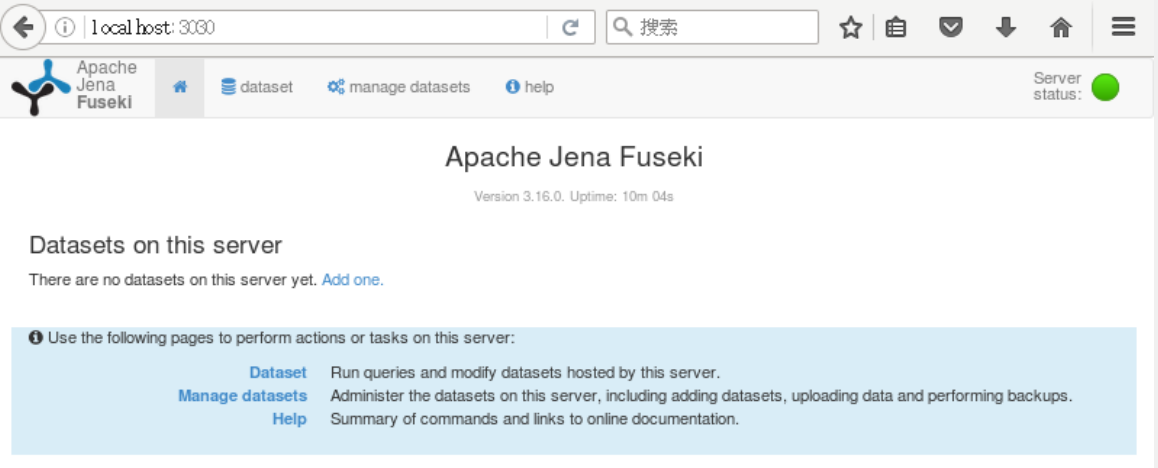Open the hamburger menu
The width and height of the screenshot is (1158, 468).
pyautogui.click(x=1123, y=28)
